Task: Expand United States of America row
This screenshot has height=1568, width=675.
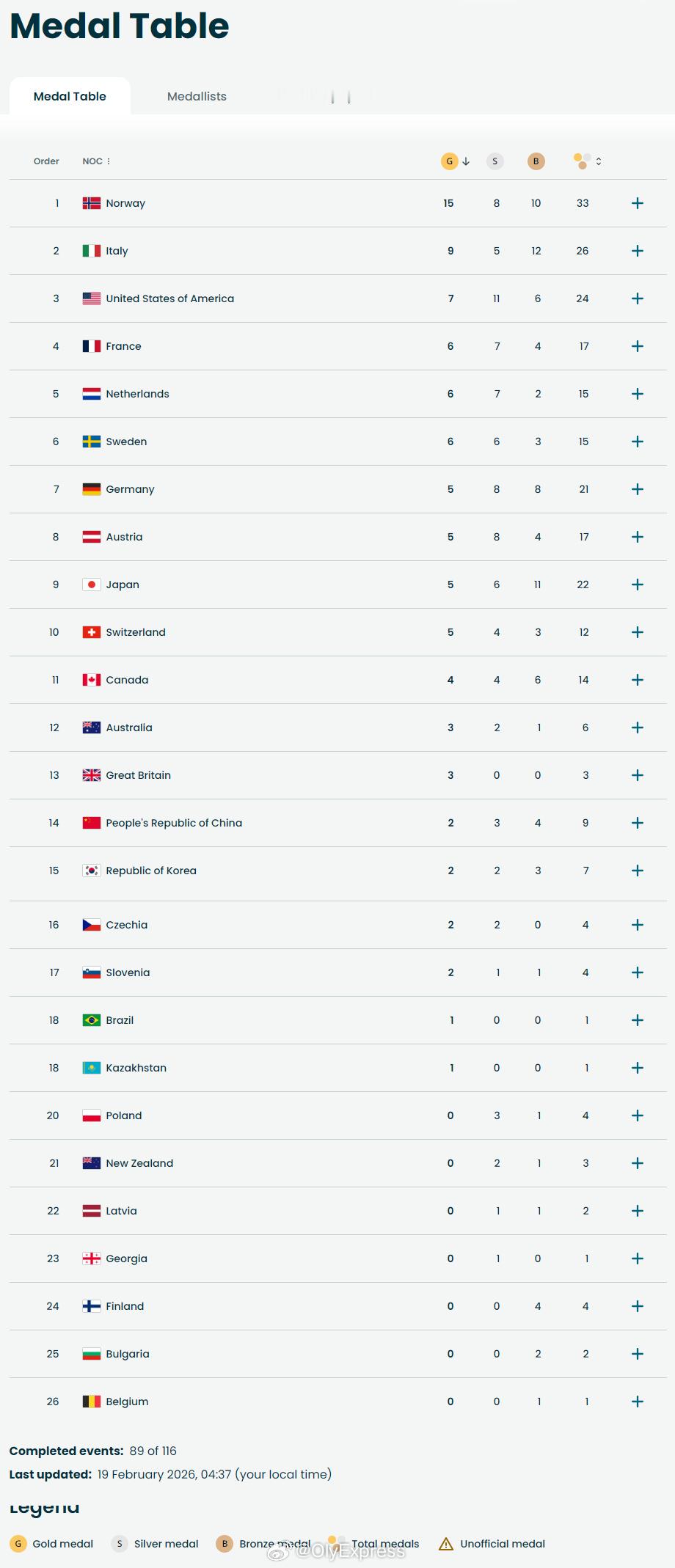Action: 638,298
